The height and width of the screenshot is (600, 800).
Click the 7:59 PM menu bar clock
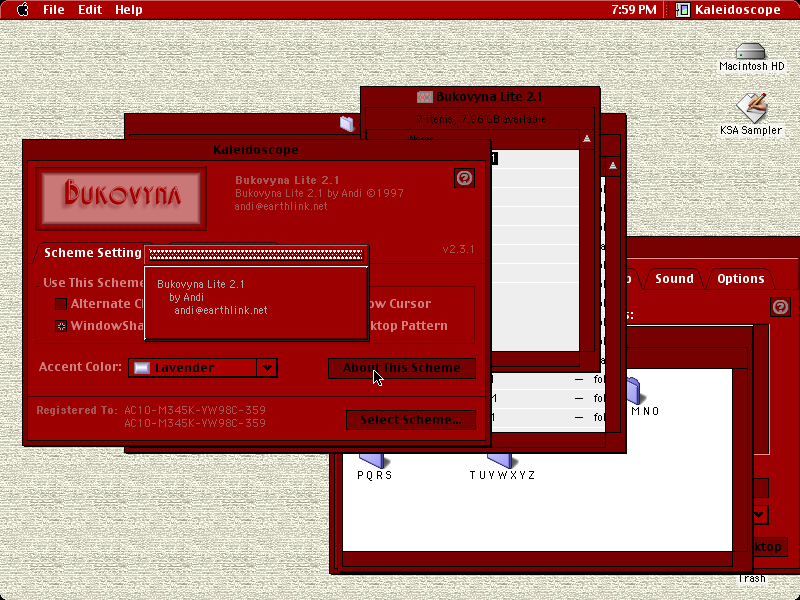[634, 10]
